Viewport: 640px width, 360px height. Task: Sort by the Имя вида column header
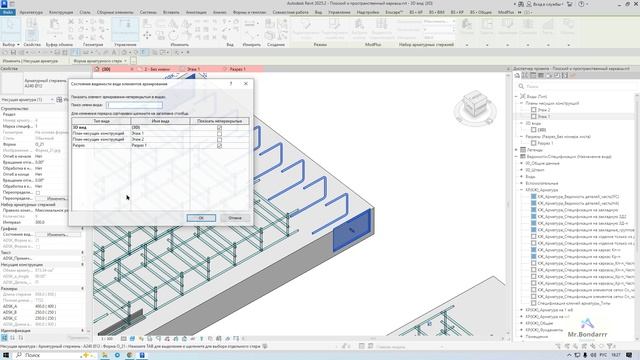160,121
